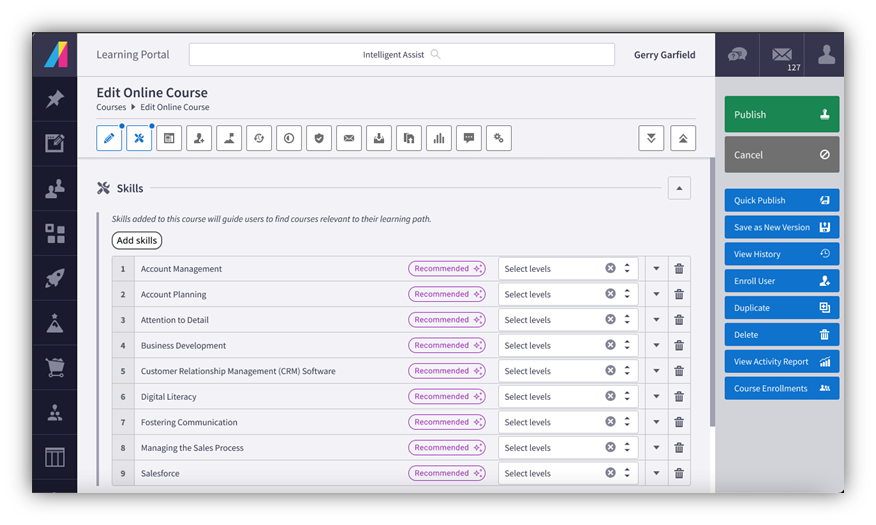Click the half-circle timer toolbar icon
876x525 pixels.
click(x=289, y=138)
